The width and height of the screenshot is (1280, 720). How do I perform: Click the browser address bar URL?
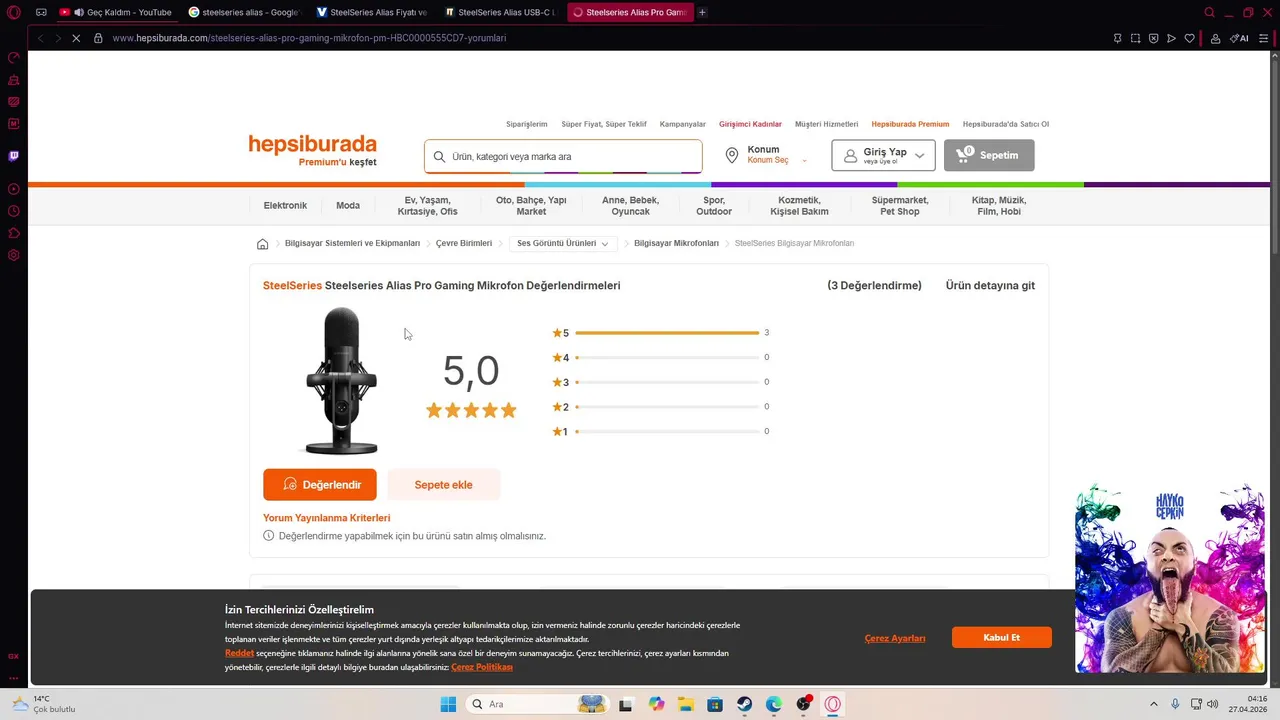(x=309, y=38)
